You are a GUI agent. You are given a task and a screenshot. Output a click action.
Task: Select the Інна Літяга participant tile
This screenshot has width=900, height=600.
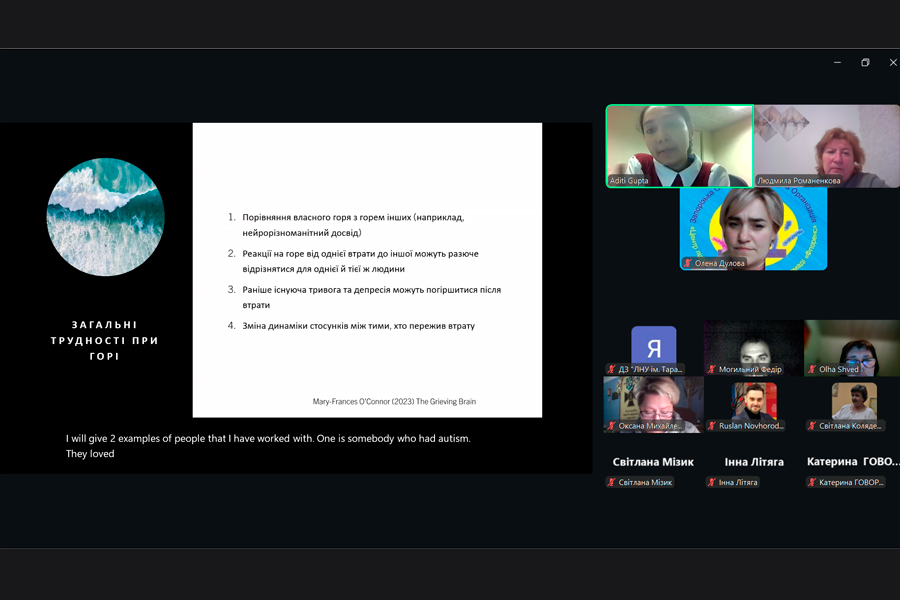754,462
